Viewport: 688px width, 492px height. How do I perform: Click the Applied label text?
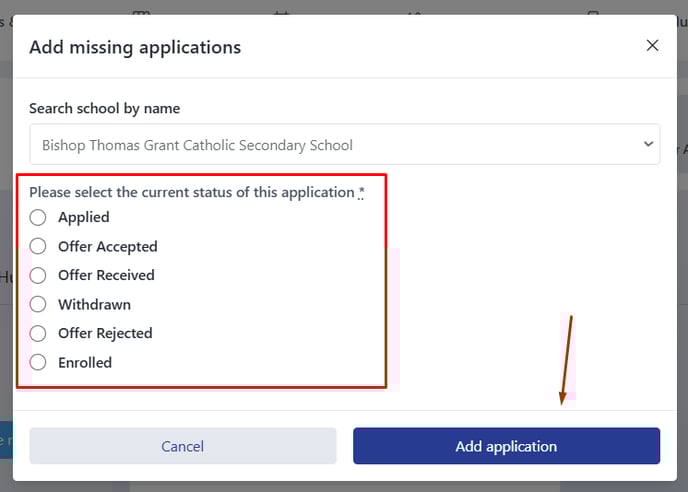click(x=84, y=217)
